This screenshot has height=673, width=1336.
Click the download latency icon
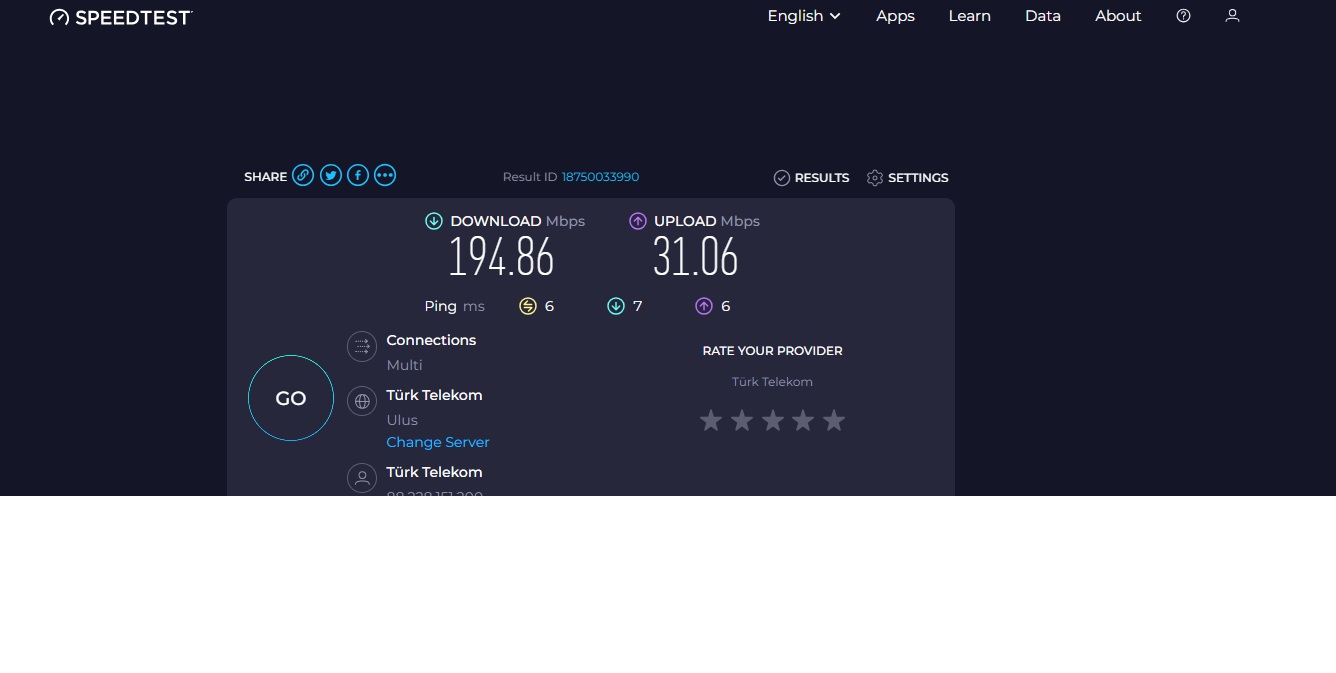tap(616, 306)
